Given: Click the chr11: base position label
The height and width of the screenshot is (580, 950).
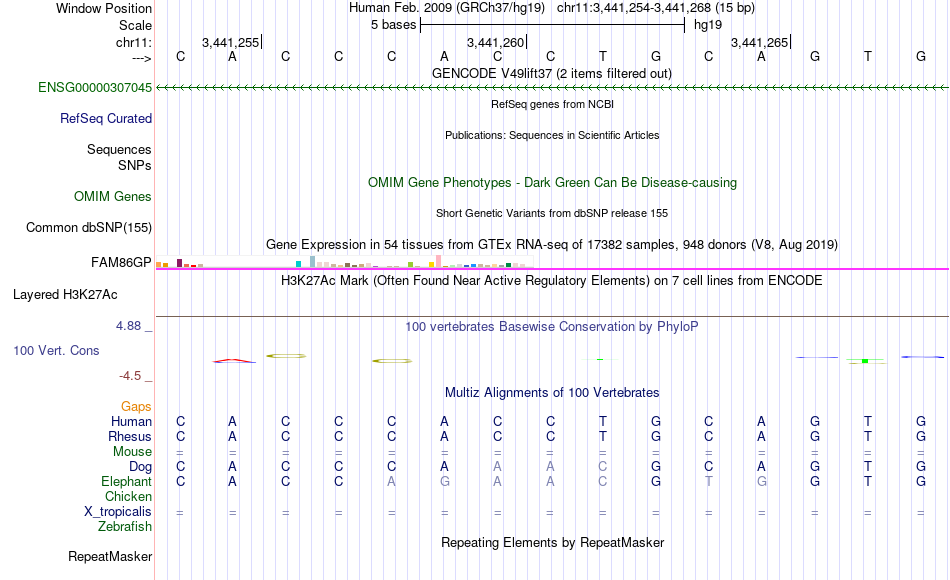Looking at the screenshot, I should point(134,42).
